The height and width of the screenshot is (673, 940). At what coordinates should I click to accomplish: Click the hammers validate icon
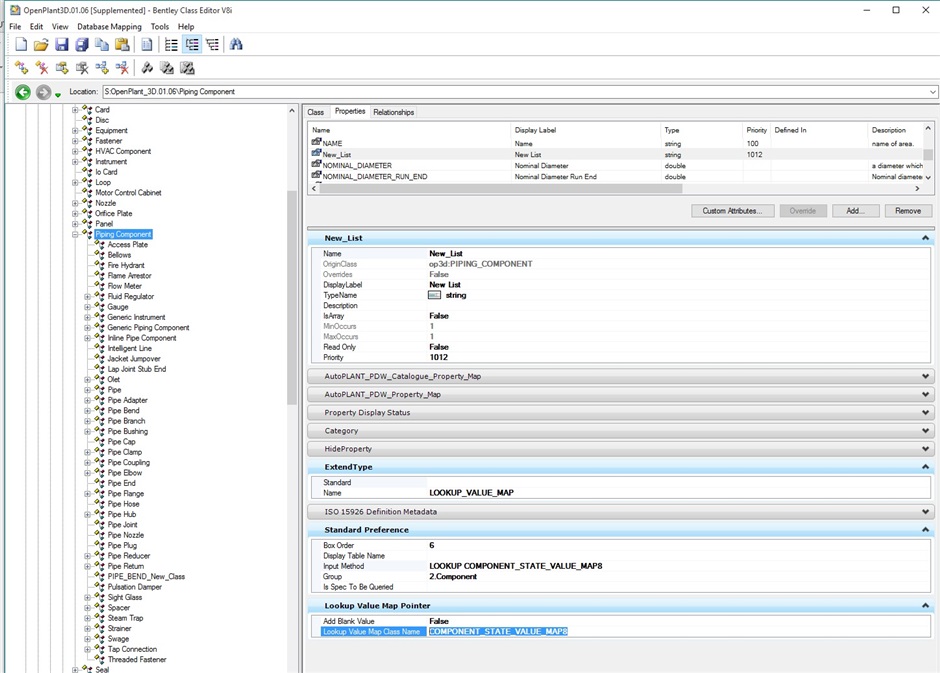coord(147,68)
